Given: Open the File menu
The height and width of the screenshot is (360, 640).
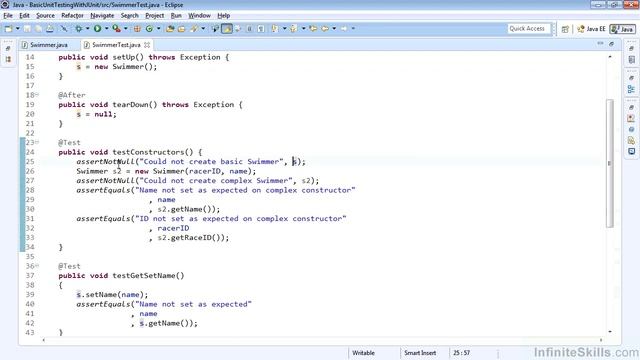Looking at the screenshot, I should [x=8, y=16].
